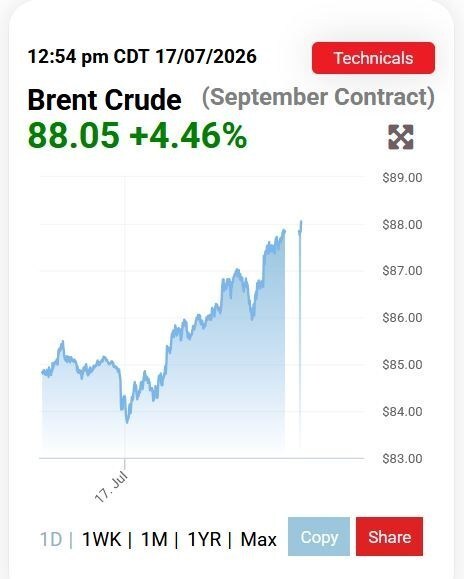Screen dimensions: 464x579
Task: Show the Max time range
Action: pyautogui.click(x=258, y=539)
